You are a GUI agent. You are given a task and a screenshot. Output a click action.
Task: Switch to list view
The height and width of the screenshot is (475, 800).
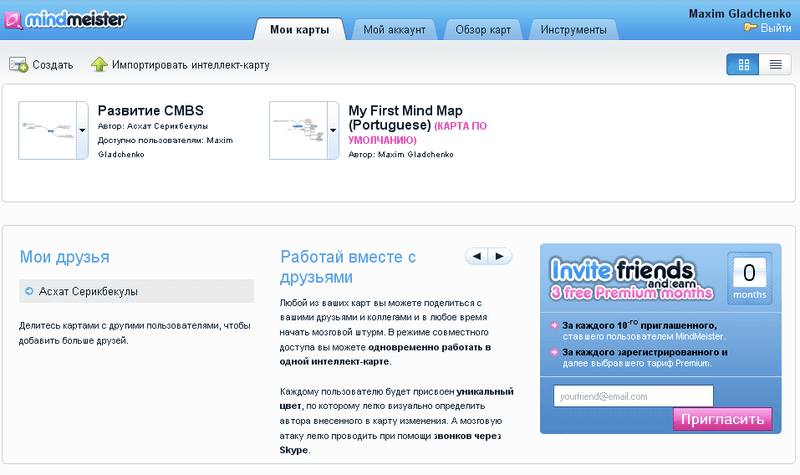point(776,65)
